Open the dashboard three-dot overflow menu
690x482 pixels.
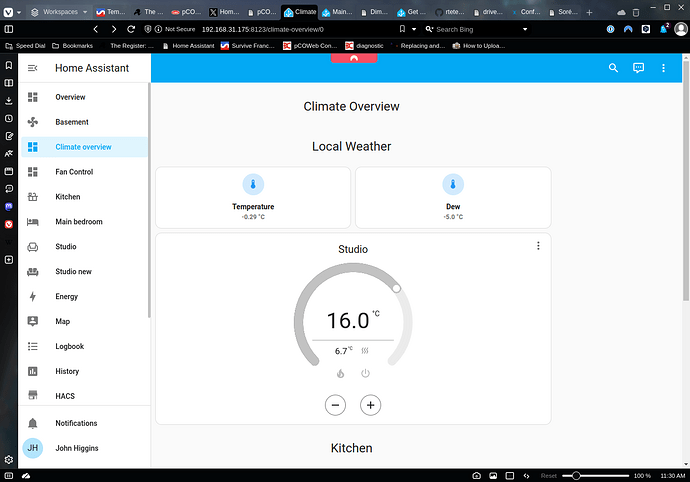coord(662,68)
